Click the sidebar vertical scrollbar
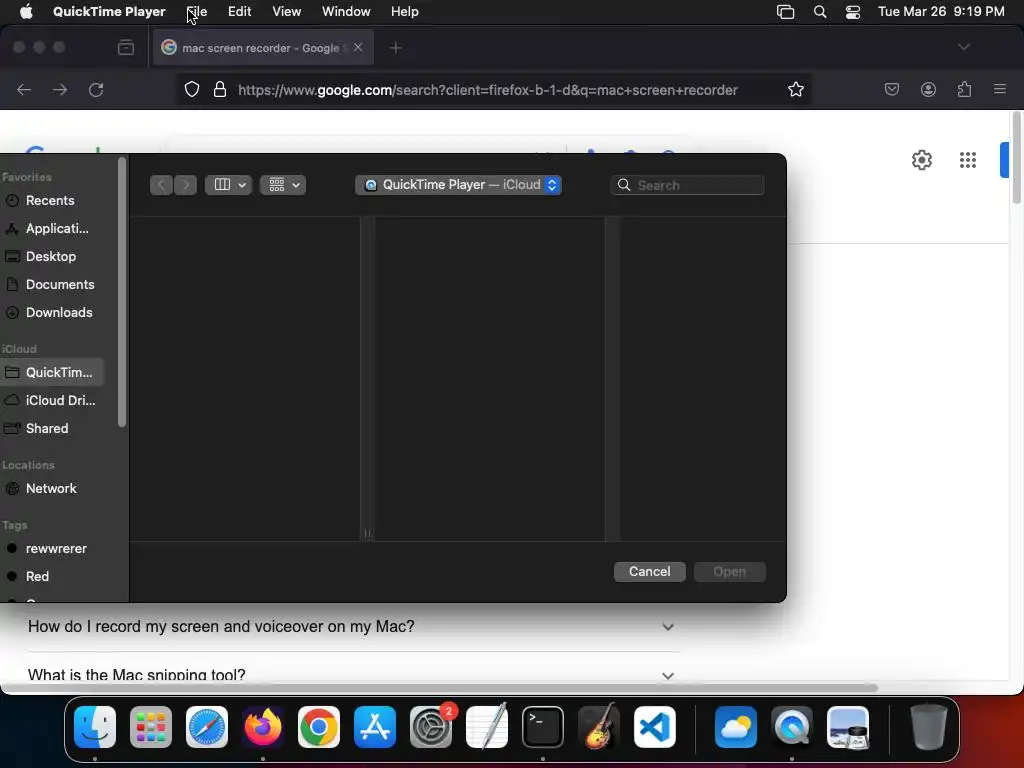The image size is (1024, 768). tap(121, 292)
